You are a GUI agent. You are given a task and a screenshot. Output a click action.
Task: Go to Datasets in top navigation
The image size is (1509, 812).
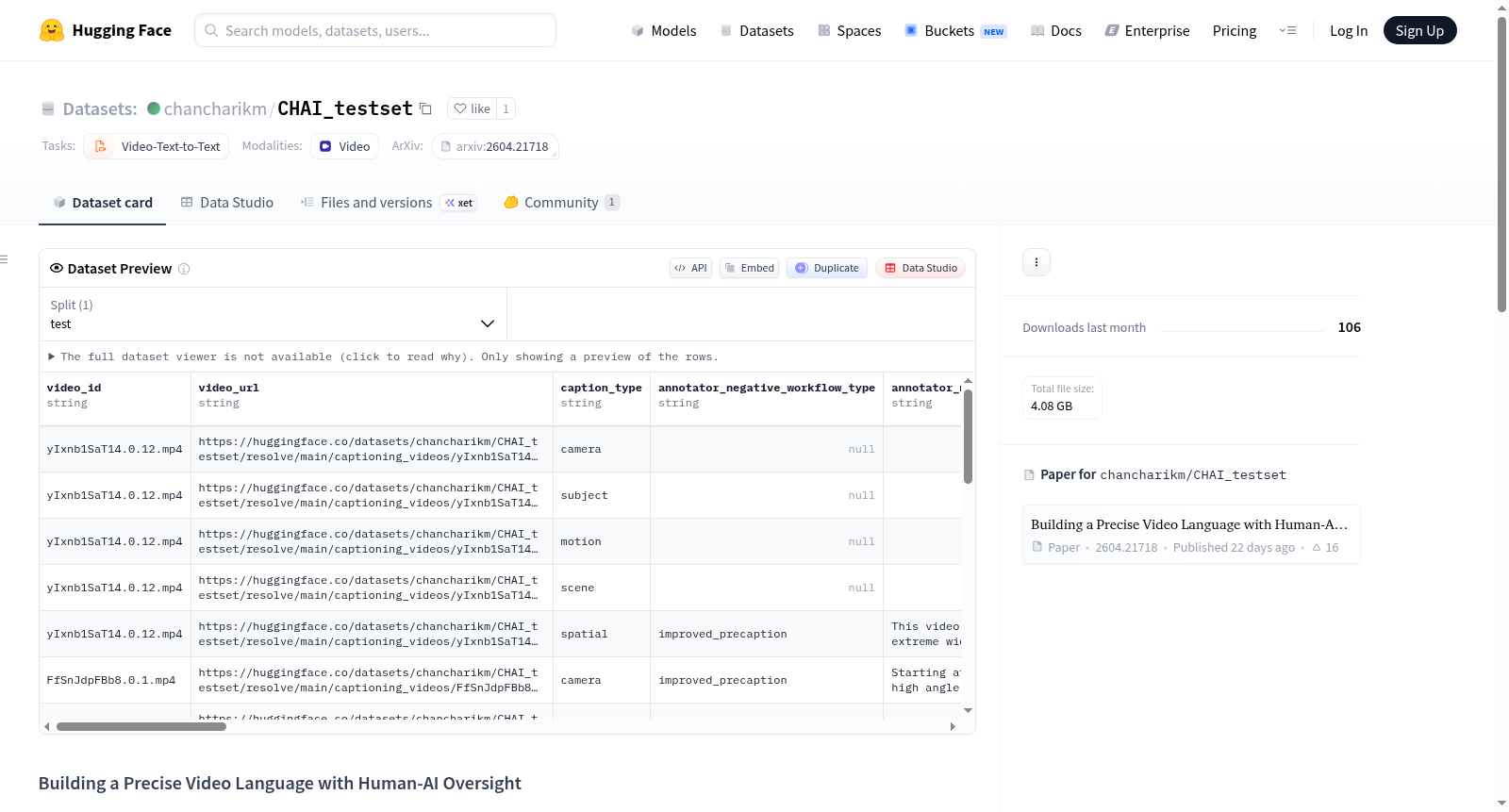756,30
